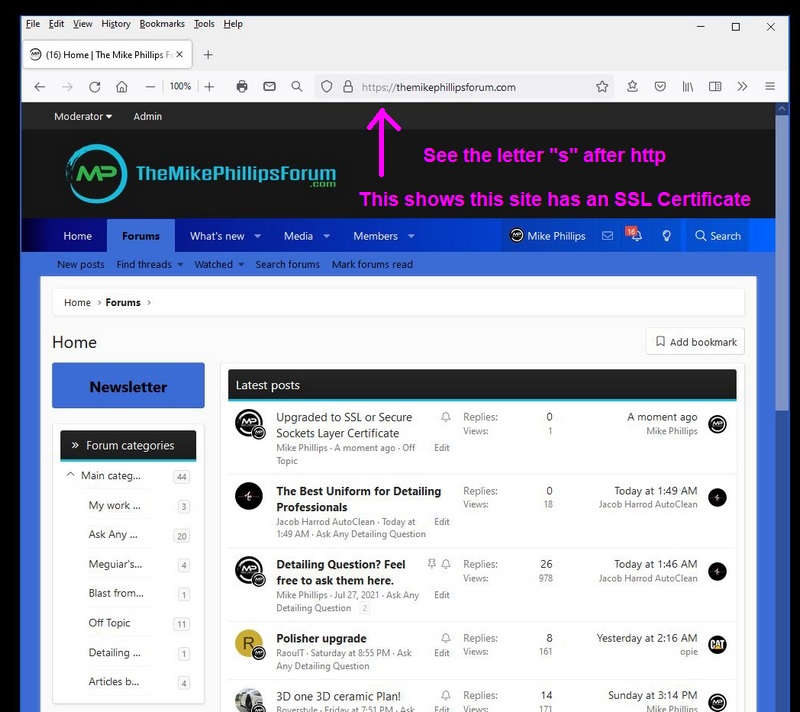
Task: Click the Newsletter button
Action: (x=128, y=386)
